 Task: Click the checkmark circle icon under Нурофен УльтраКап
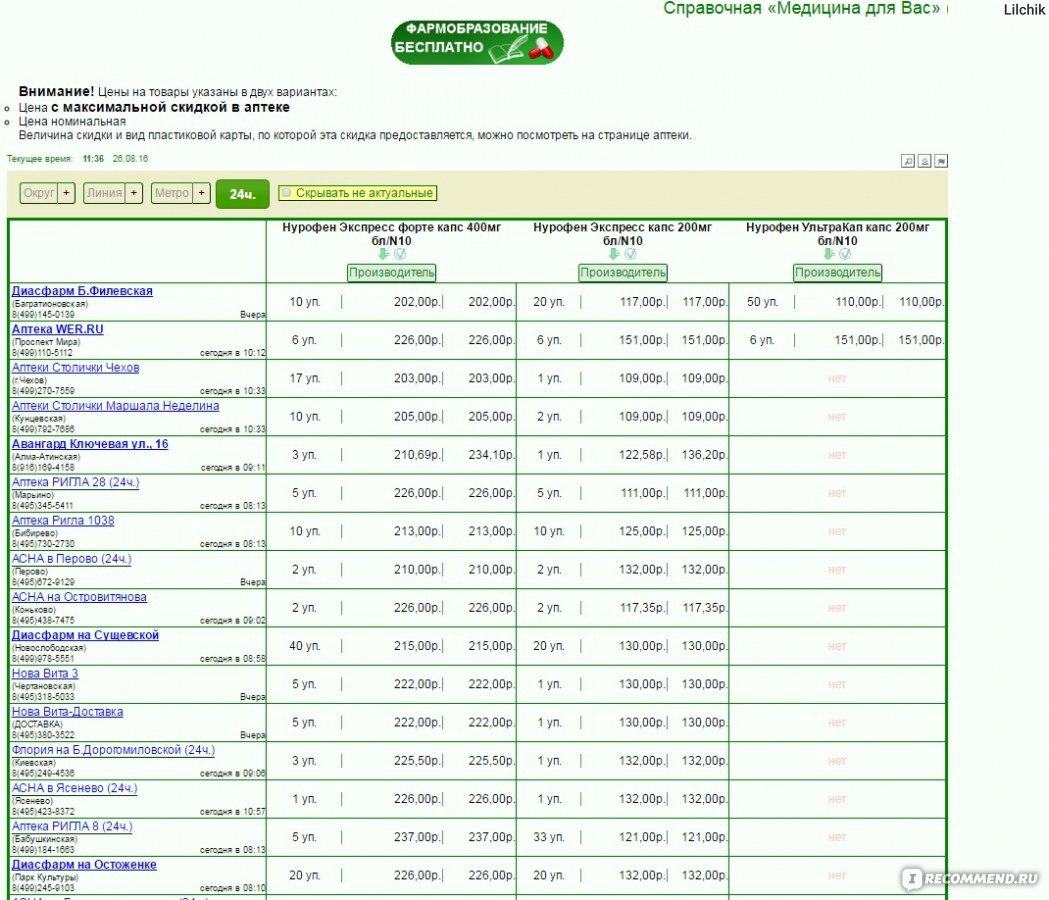(845, 254)
